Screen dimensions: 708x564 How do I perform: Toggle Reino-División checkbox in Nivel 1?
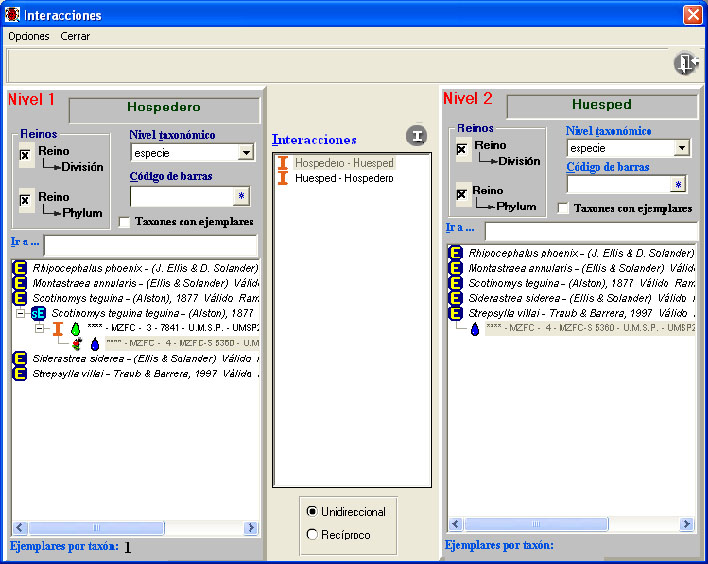point(25,155)
